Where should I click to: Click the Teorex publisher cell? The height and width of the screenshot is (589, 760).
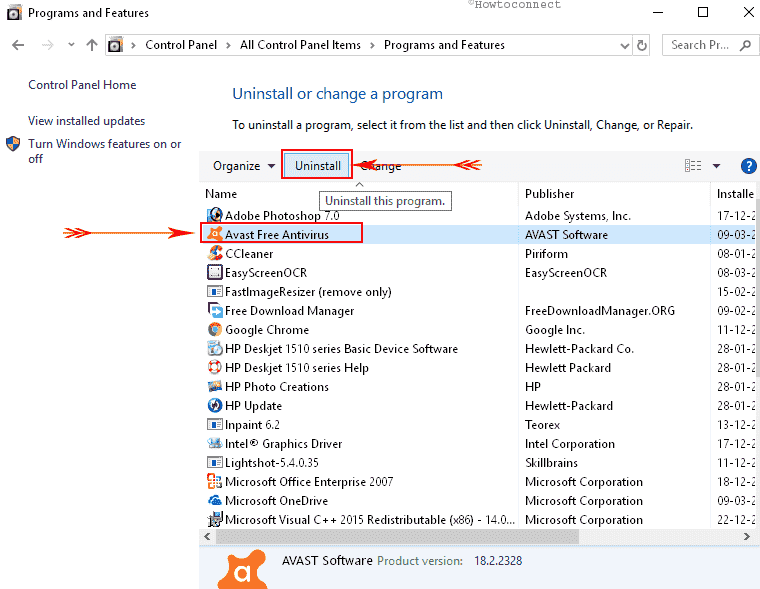[x=542, y=425]
